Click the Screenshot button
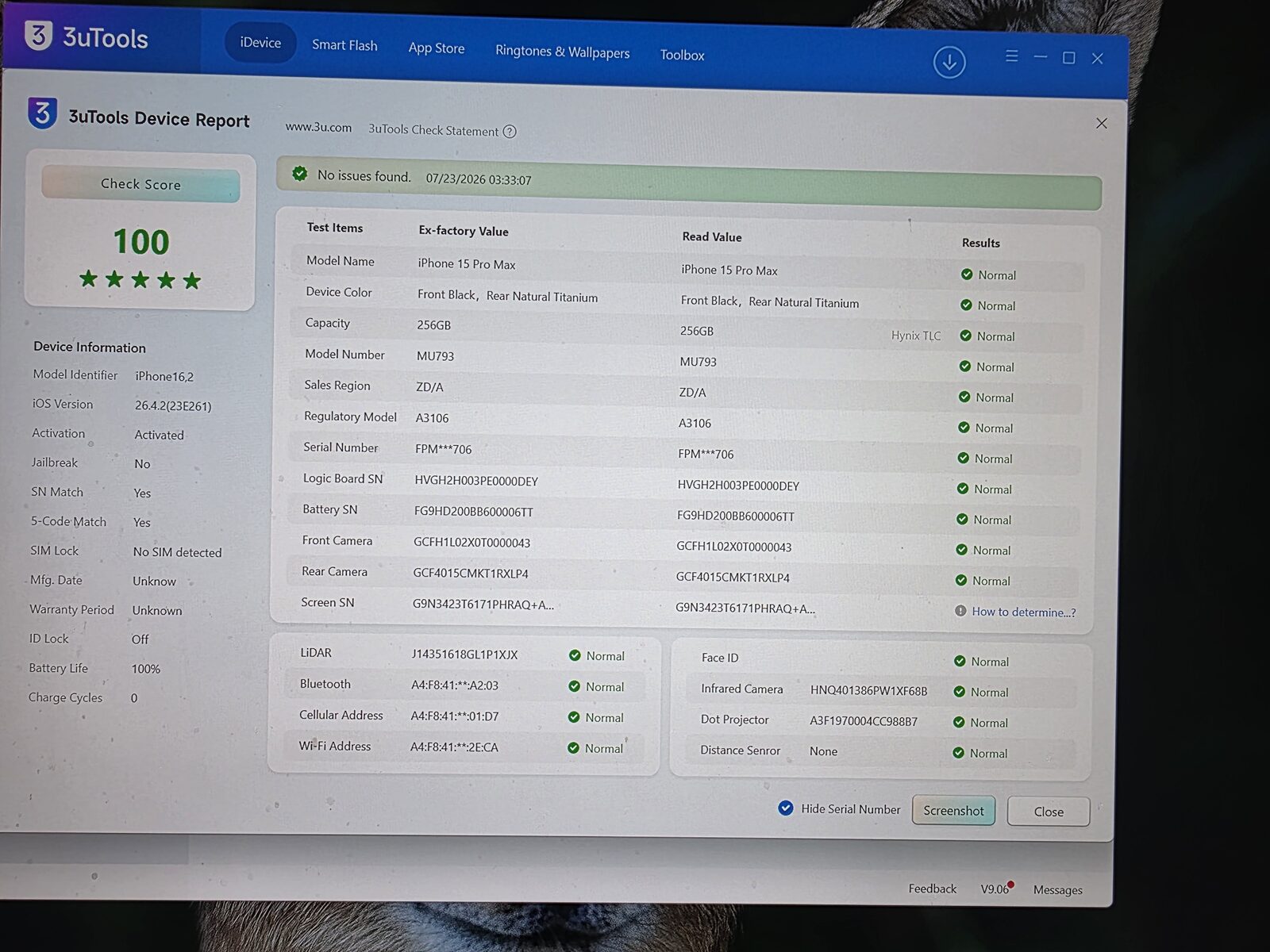This screenshot has height=952, width=1270. [x=953, y=810]
